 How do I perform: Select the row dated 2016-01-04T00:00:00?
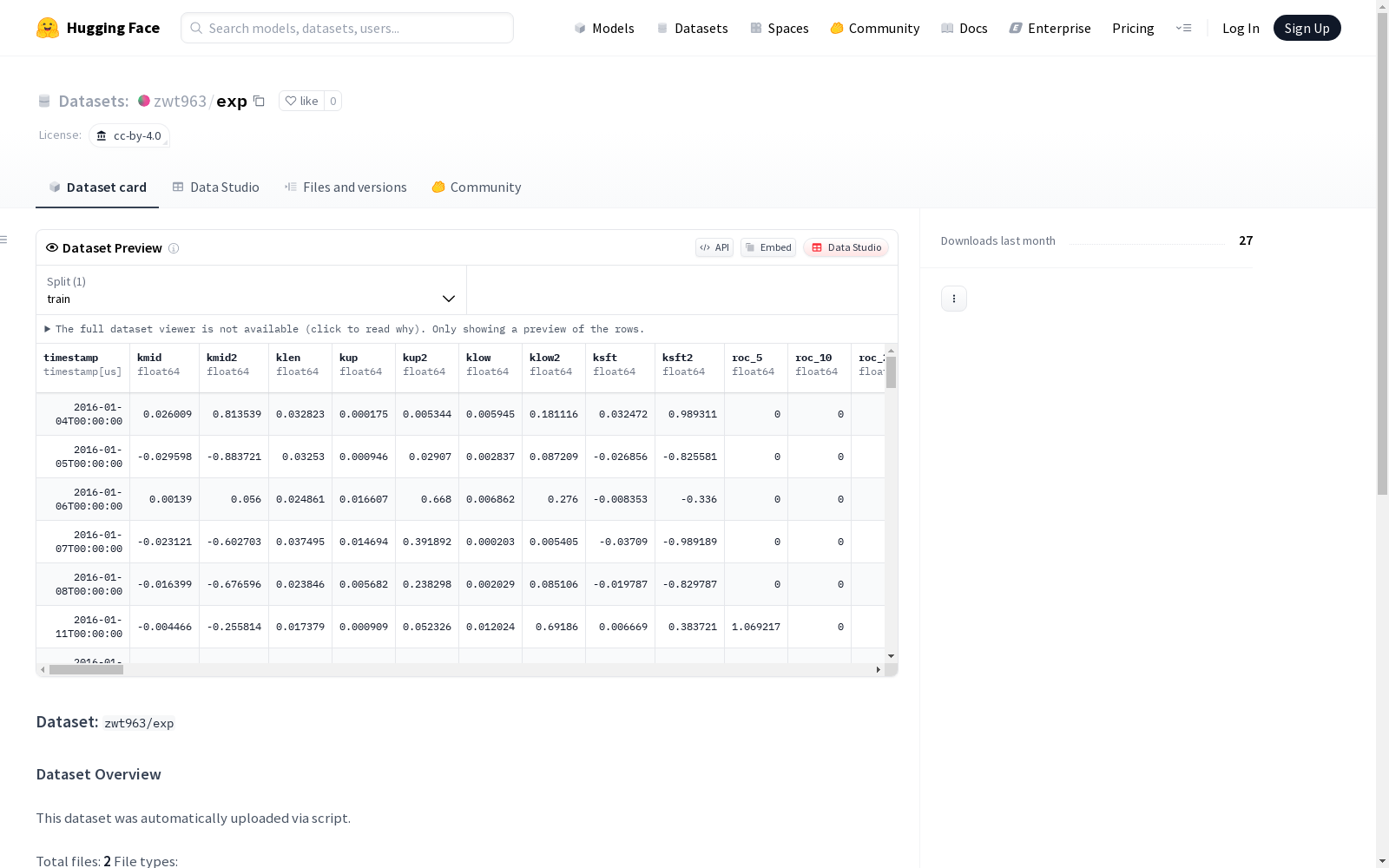[460, 414]
